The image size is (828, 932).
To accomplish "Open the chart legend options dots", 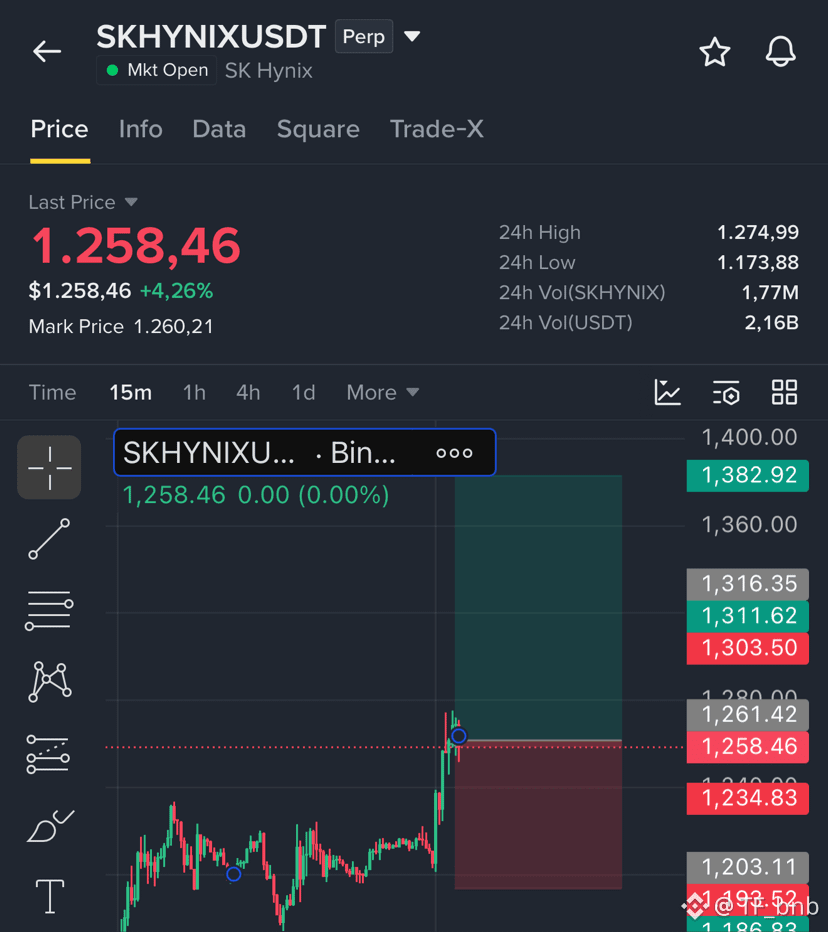I will (454, 454).
